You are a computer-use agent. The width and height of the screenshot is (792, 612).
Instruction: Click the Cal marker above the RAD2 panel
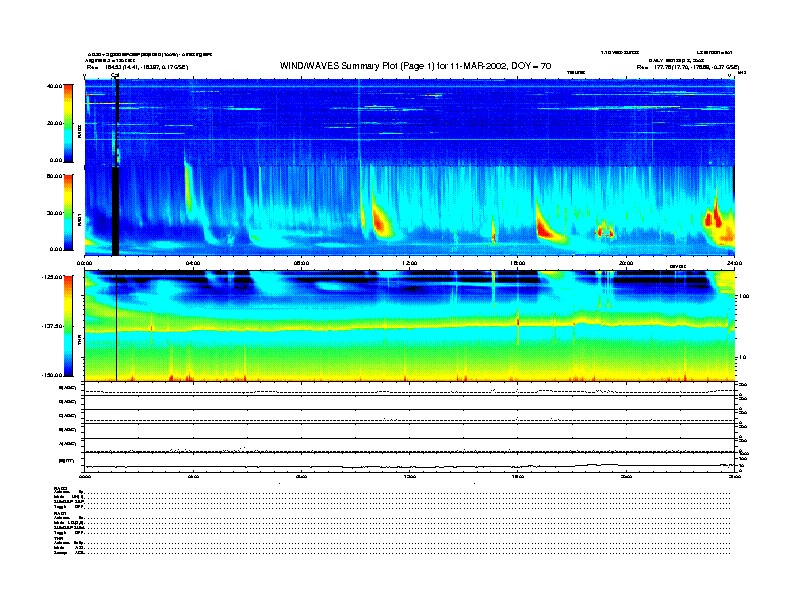tap(115, 76)
